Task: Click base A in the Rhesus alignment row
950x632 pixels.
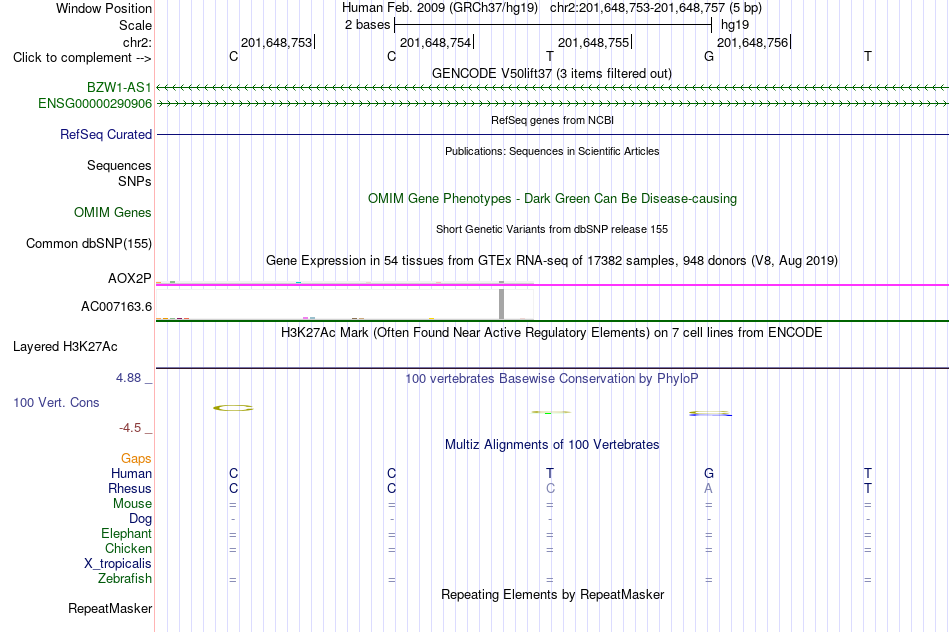Action: 708,488
